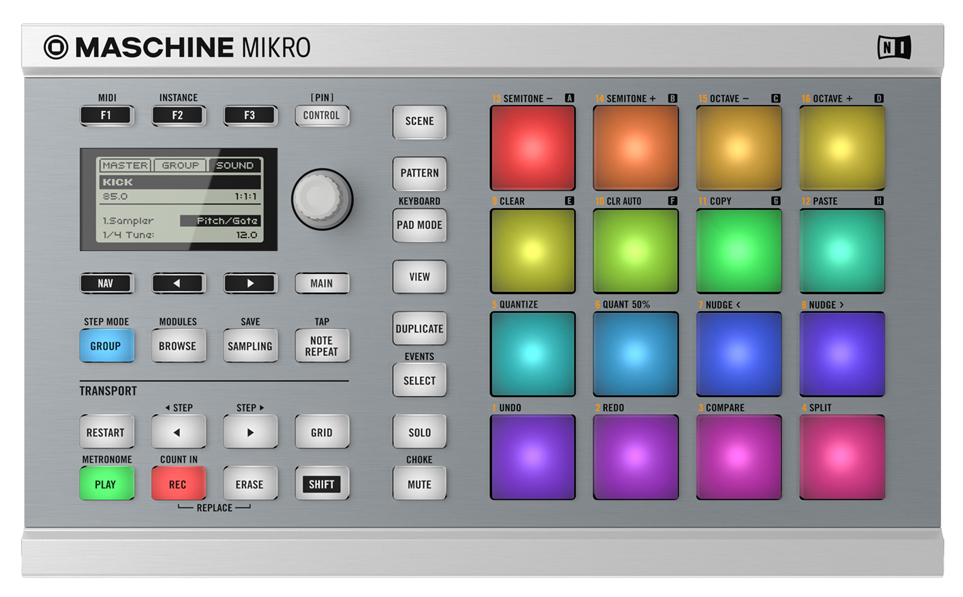The width and height of the screenshot is (963, 597).
Task: Click the Maschine circle logo icon
Action: tap(56, 47)
